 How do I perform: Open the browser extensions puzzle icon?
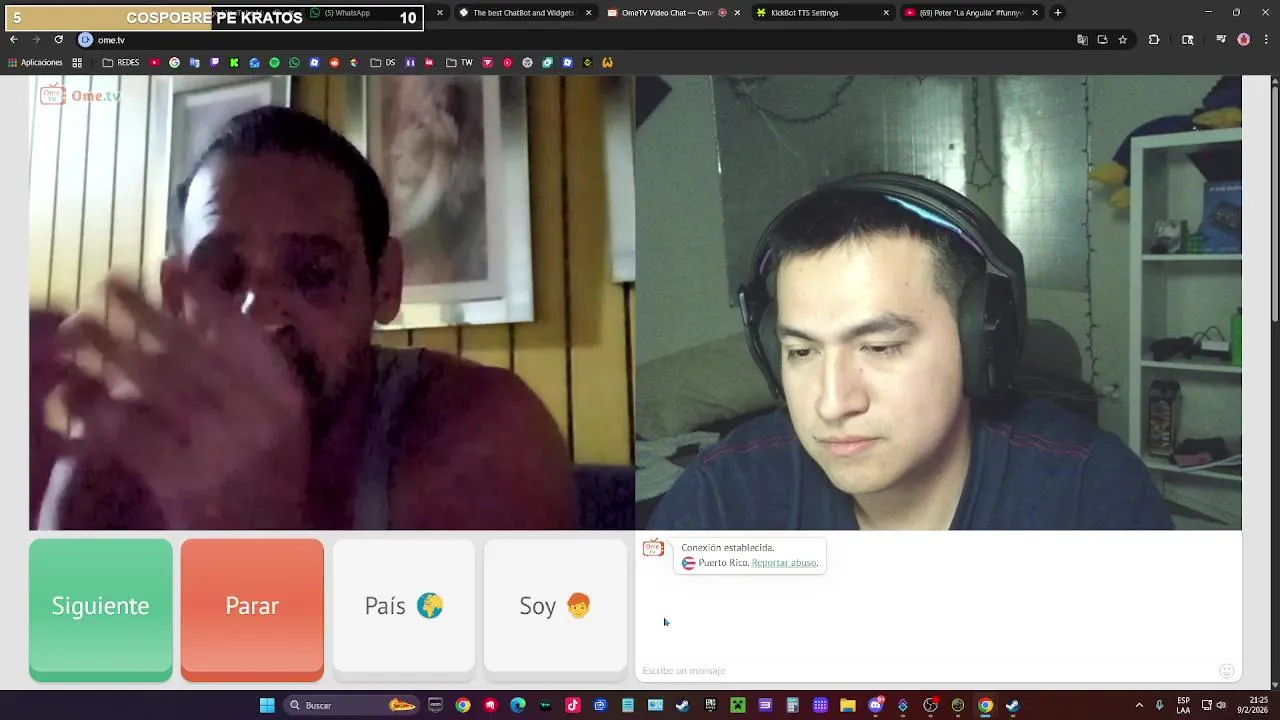(1154, 40)
